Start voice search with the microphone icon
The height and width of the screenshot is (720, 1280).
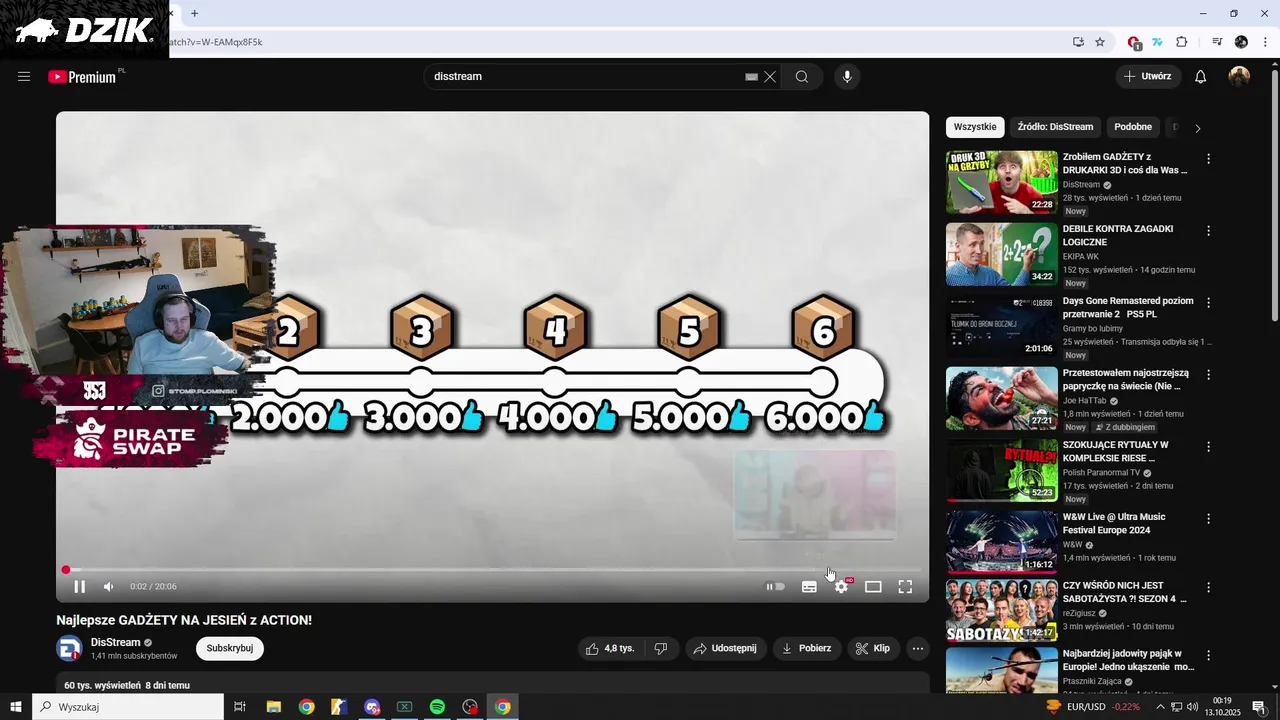(x=847, y=77)
